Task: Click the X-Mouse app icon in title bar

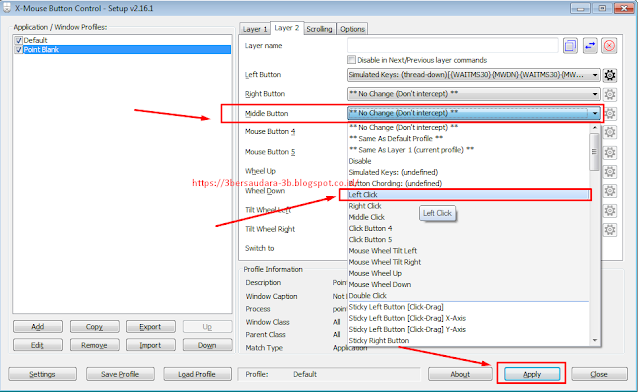Action: tap(7, 8)
